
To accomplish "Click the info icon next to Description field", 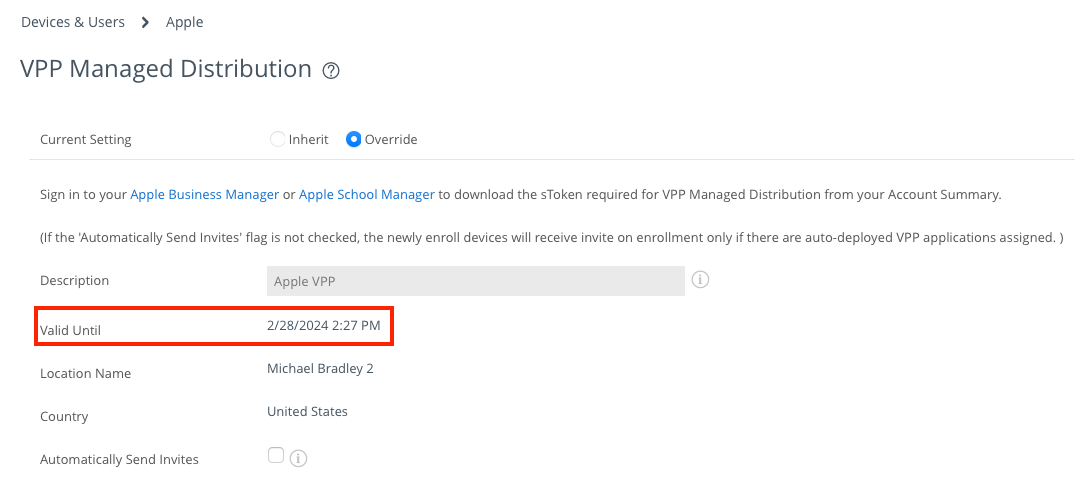I will coord(700,280).
